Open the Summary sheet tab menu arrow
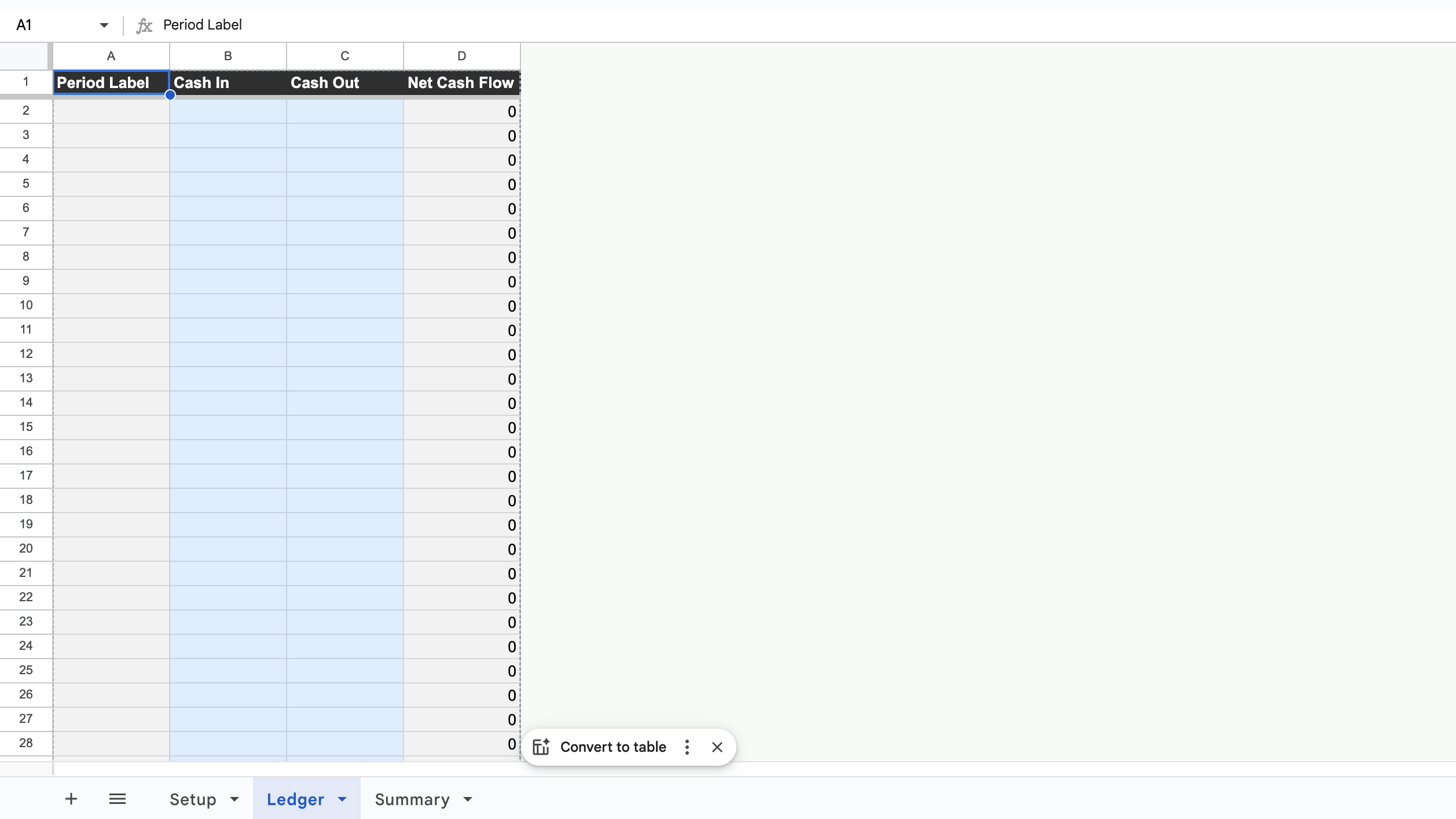 click(467, 799)
